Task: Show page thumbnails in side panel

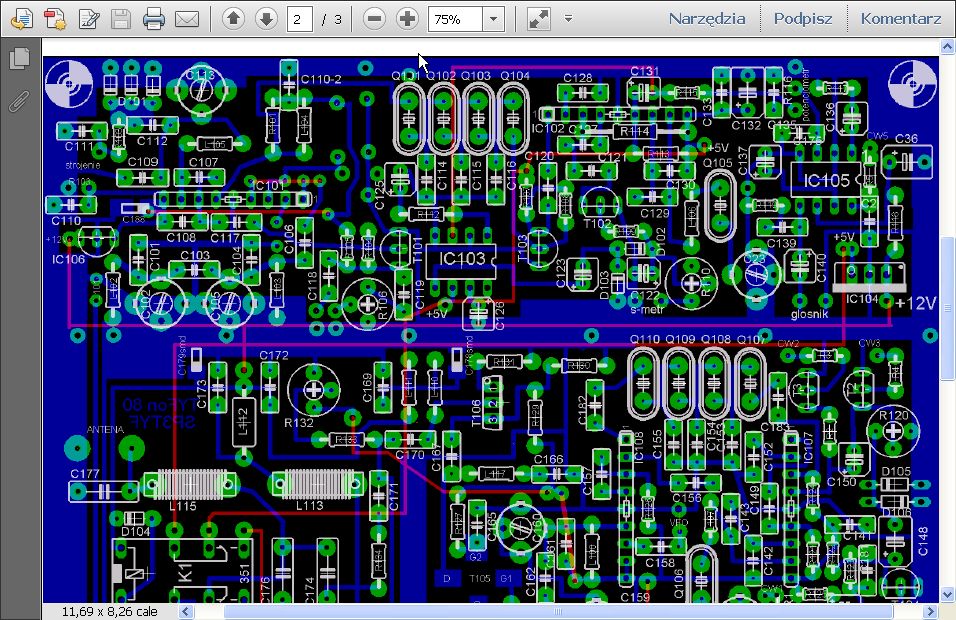Action: [18, 59]
